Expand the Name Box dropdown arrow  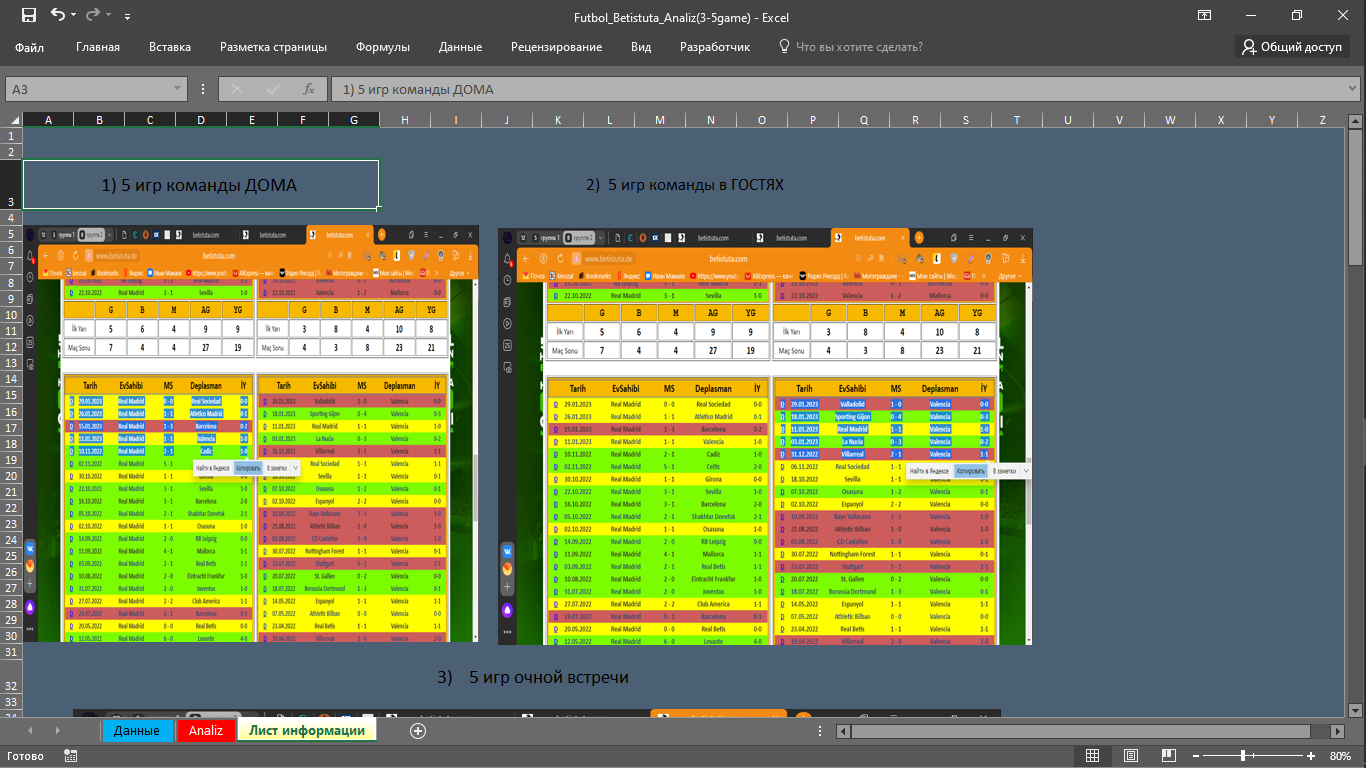(x=179, y=89)
